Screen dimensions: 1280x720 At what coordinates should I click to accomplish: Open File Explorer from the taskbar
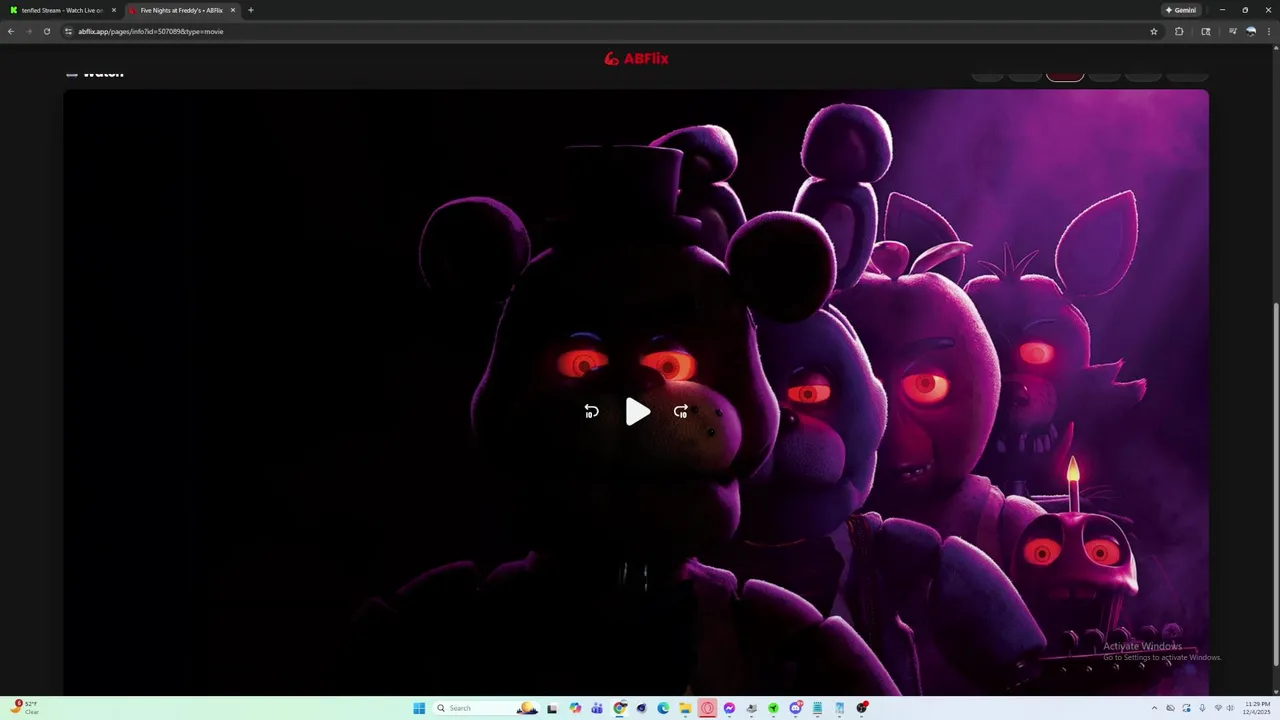click(685, 708)
